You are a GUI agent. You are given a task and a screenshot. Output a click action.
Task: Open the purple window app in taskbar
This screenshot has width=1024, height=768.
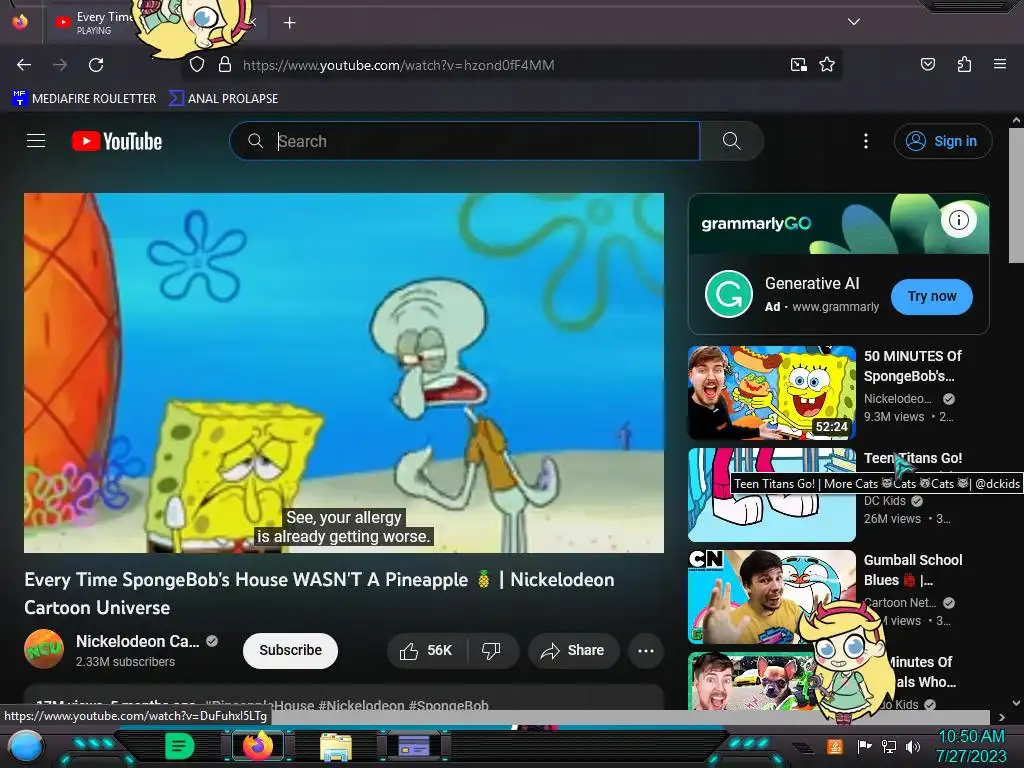tap(413, 746)
